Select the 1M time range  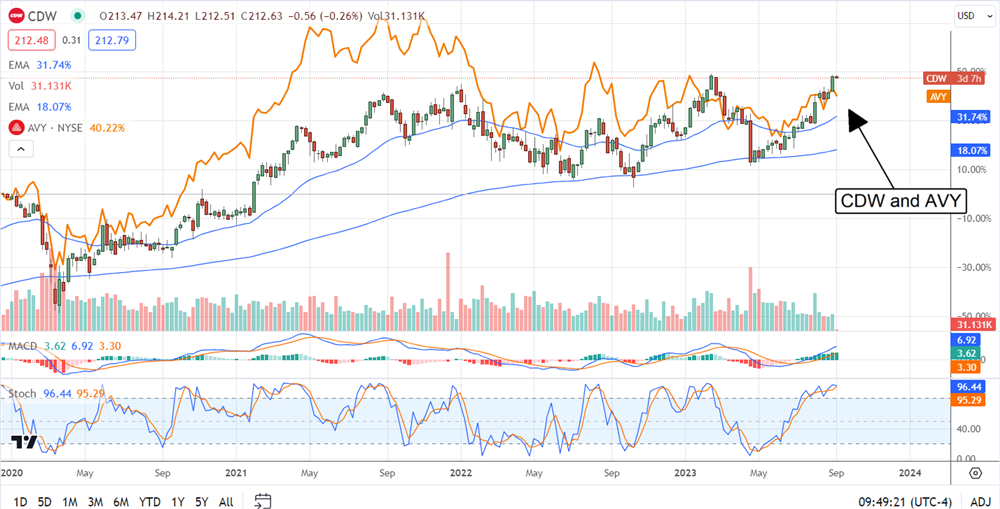point(70,501)
